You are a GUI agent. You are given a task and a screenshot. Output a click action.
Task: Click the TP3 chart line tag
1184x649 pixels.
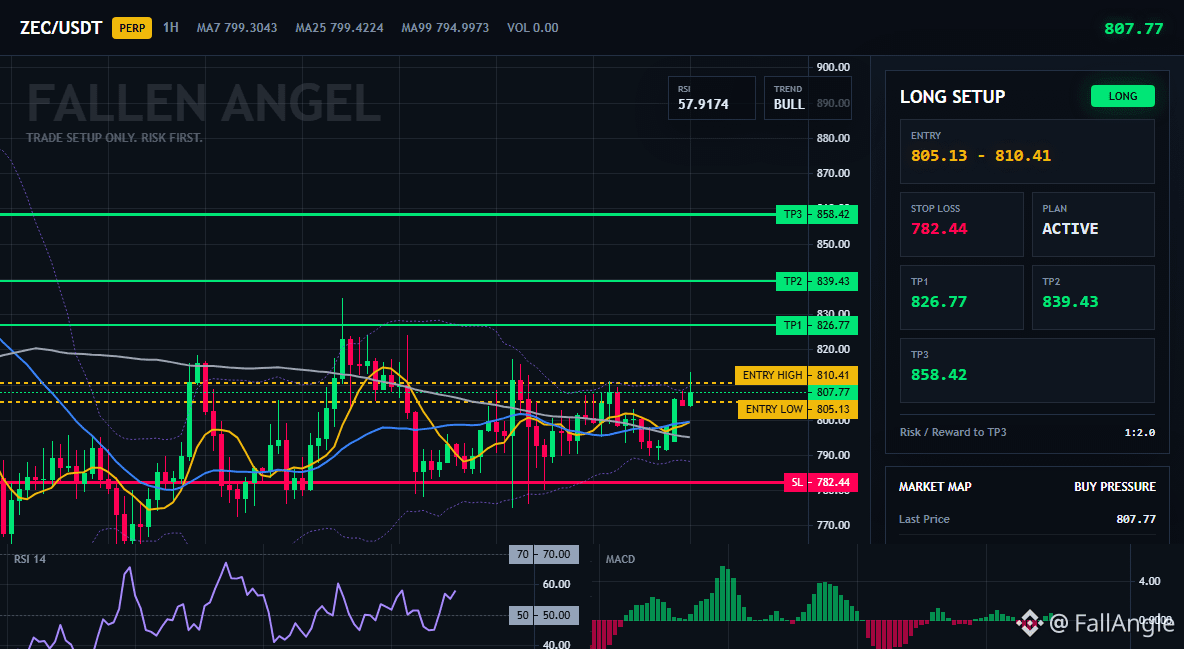coord(792,215)
